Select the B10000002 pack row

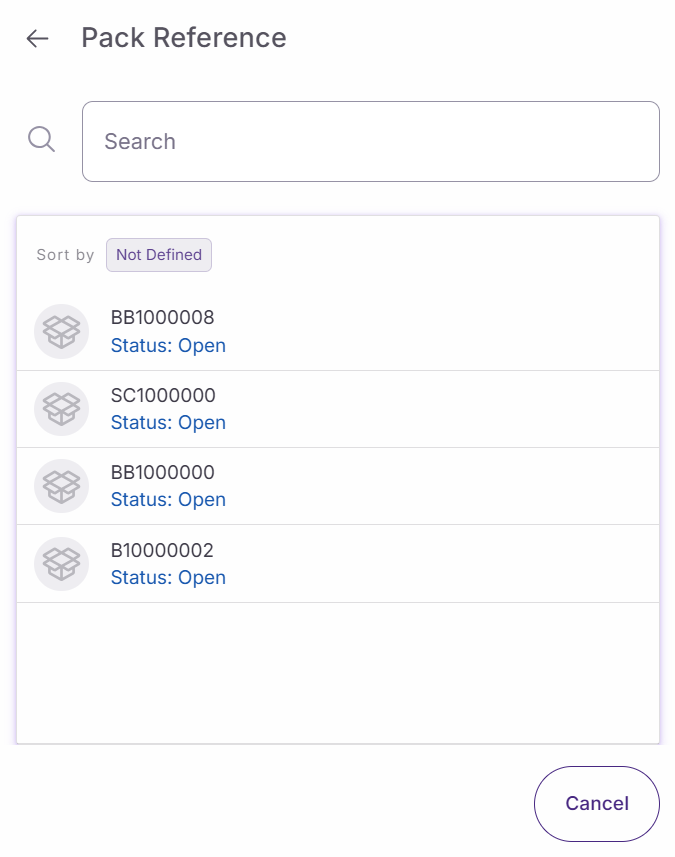pyautogui.click(x=162, y=550)
